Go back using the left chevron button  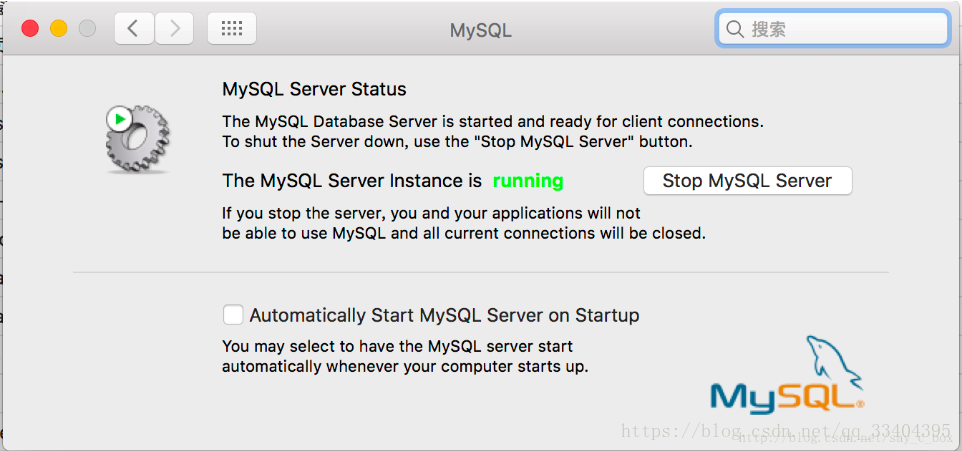[134, 29]
